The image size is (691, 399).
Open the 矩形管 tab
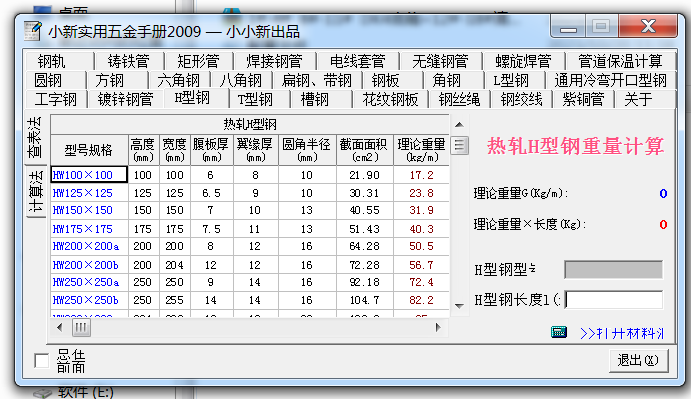[x=198, y=61]
